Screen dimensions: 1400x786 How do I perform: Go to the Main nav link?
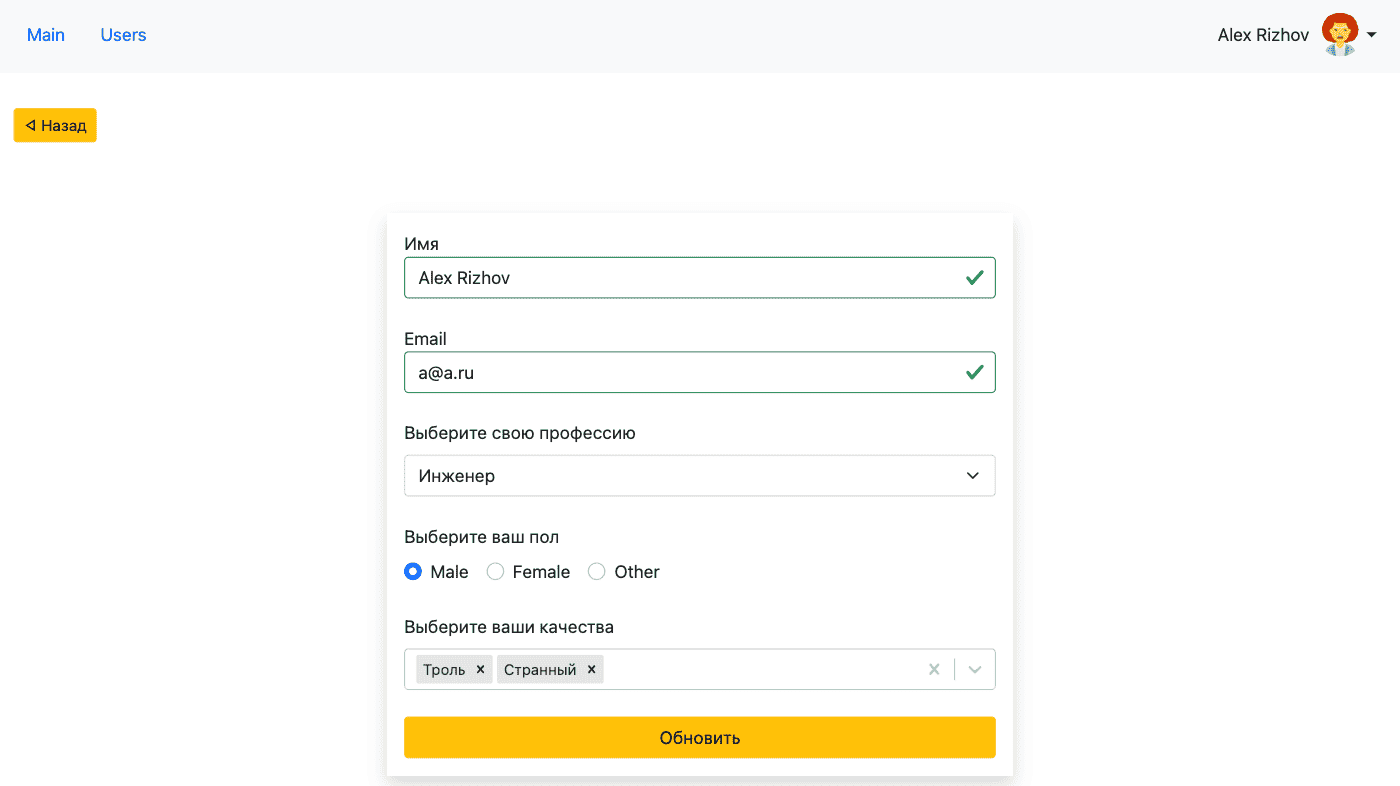click(x=46, y=35)
